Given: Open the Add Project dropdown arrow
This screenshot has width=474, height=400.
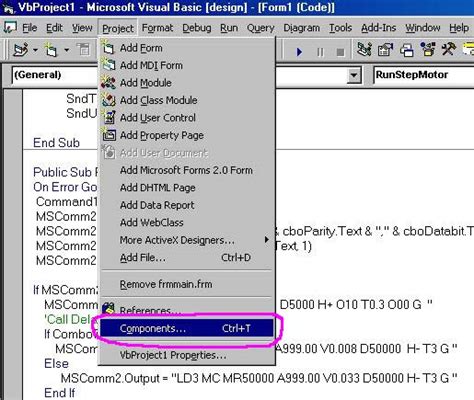Looking at the screenshot, I should coord(35,51).
